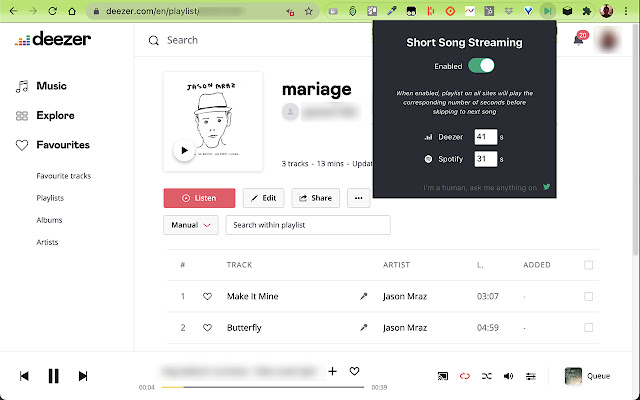Open Playlists in sidebar
Image resolution: width=640 pixels, height=400 pixels.
pos(50,198)
